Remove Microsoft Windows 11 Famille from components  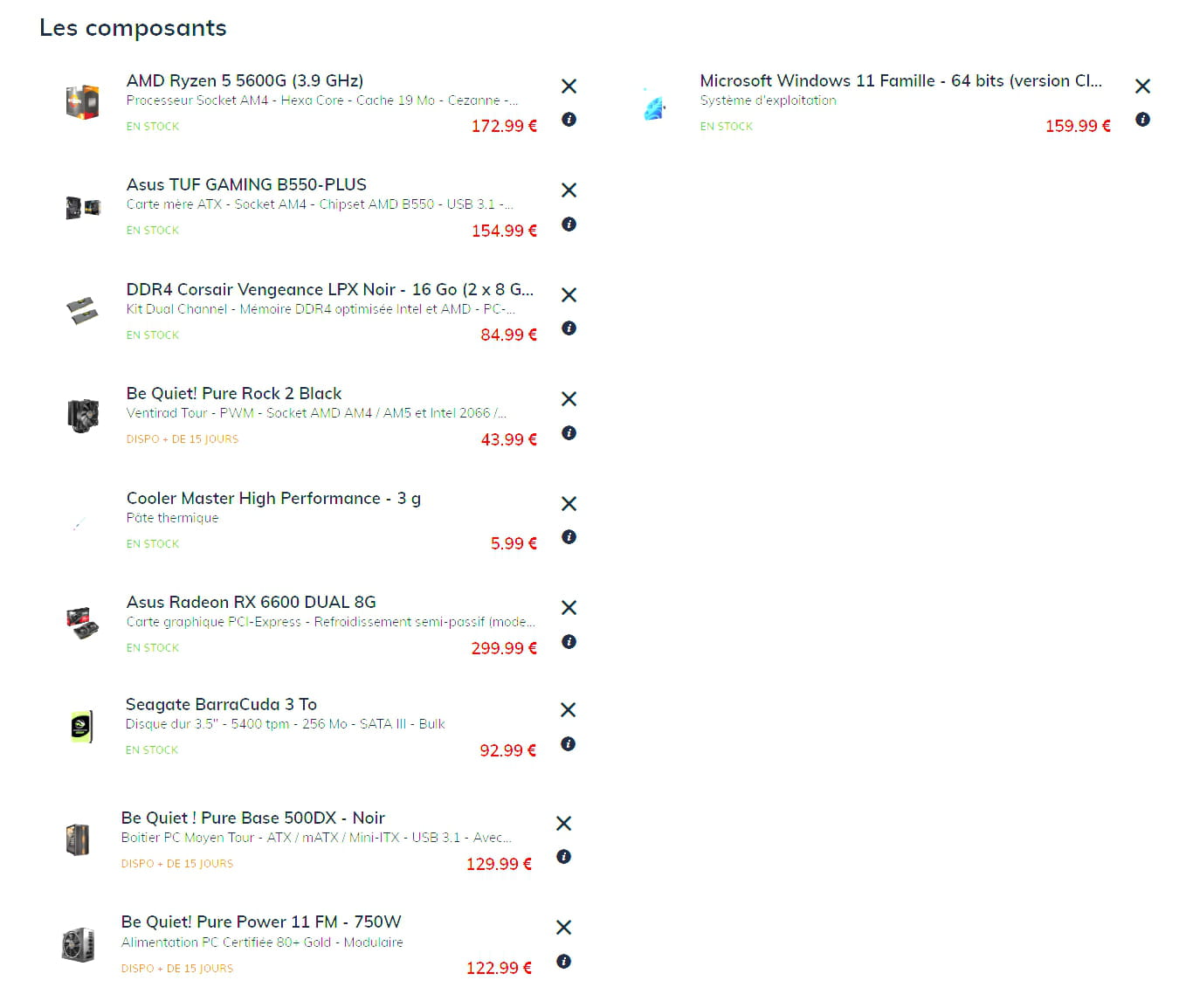coord(1142,86)
